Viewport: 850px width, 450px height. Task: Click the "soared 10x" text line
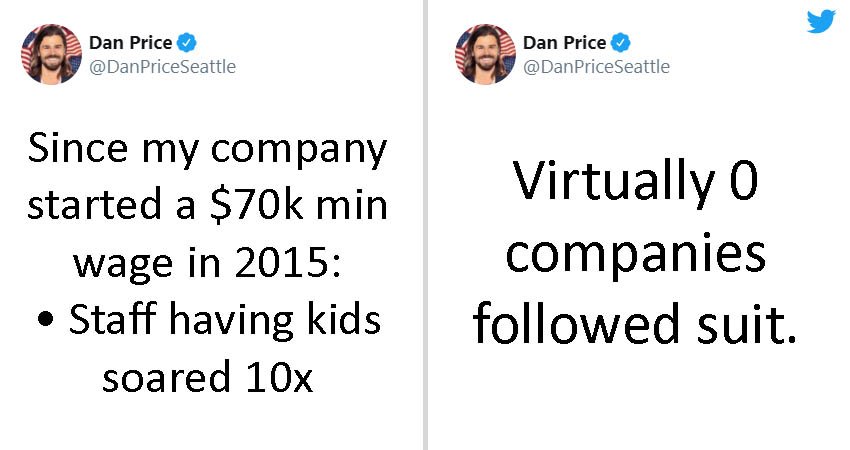pos(208,376)
